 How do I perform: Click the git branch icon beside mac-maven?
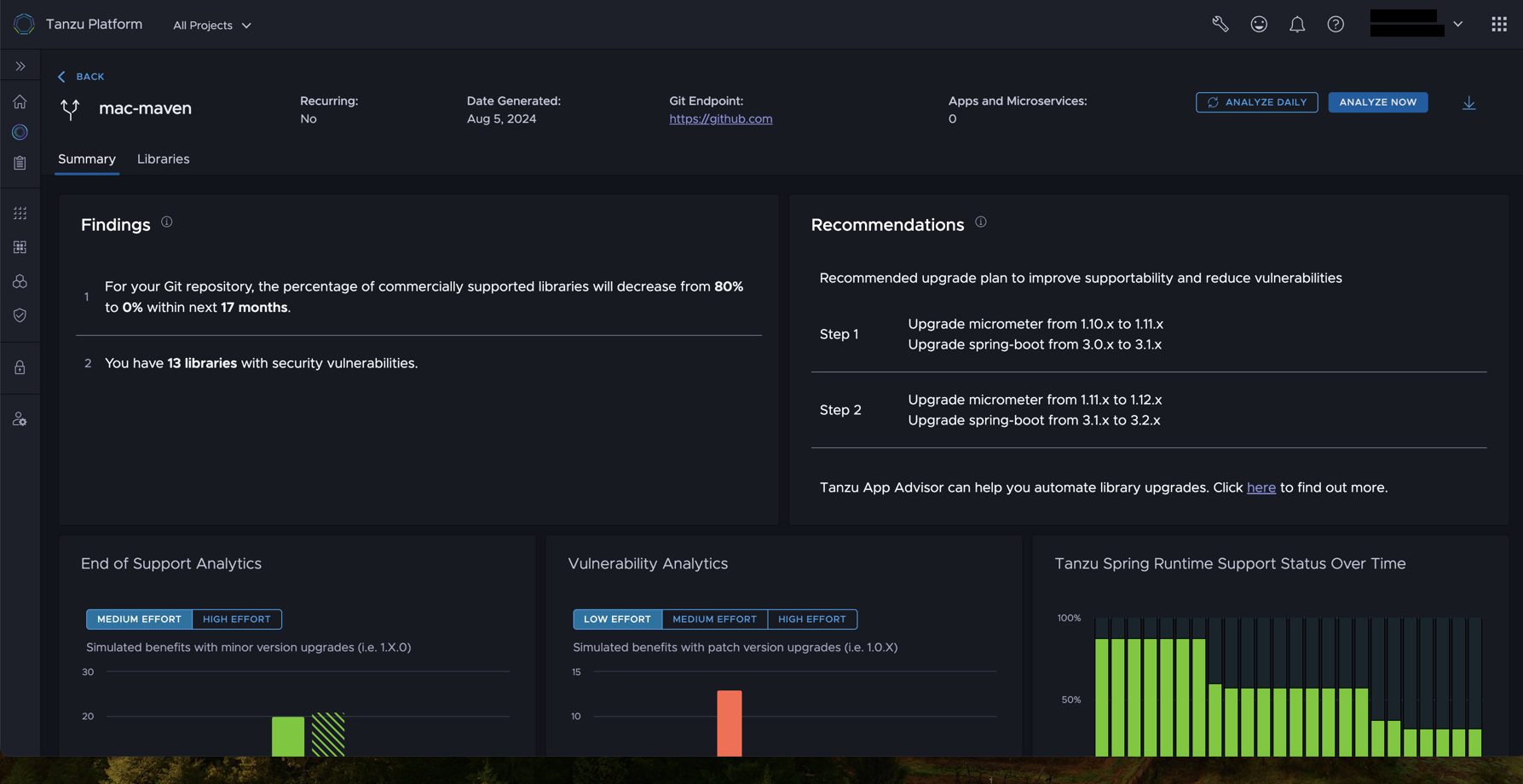[x=71, y=108]
